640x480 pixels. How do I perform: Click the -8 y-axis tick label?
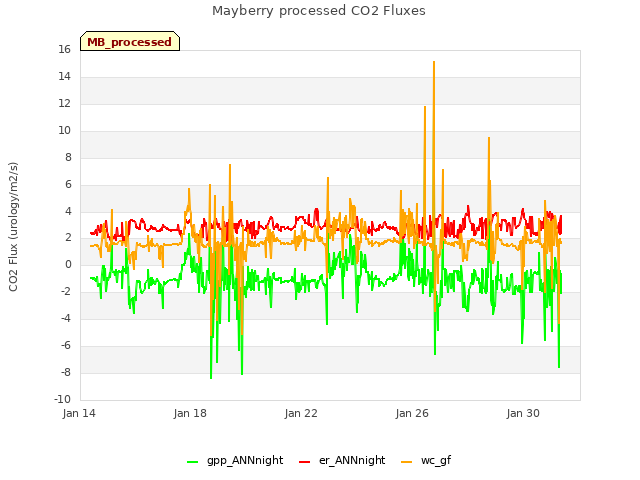pyautogui.click(x=66, y=373)
